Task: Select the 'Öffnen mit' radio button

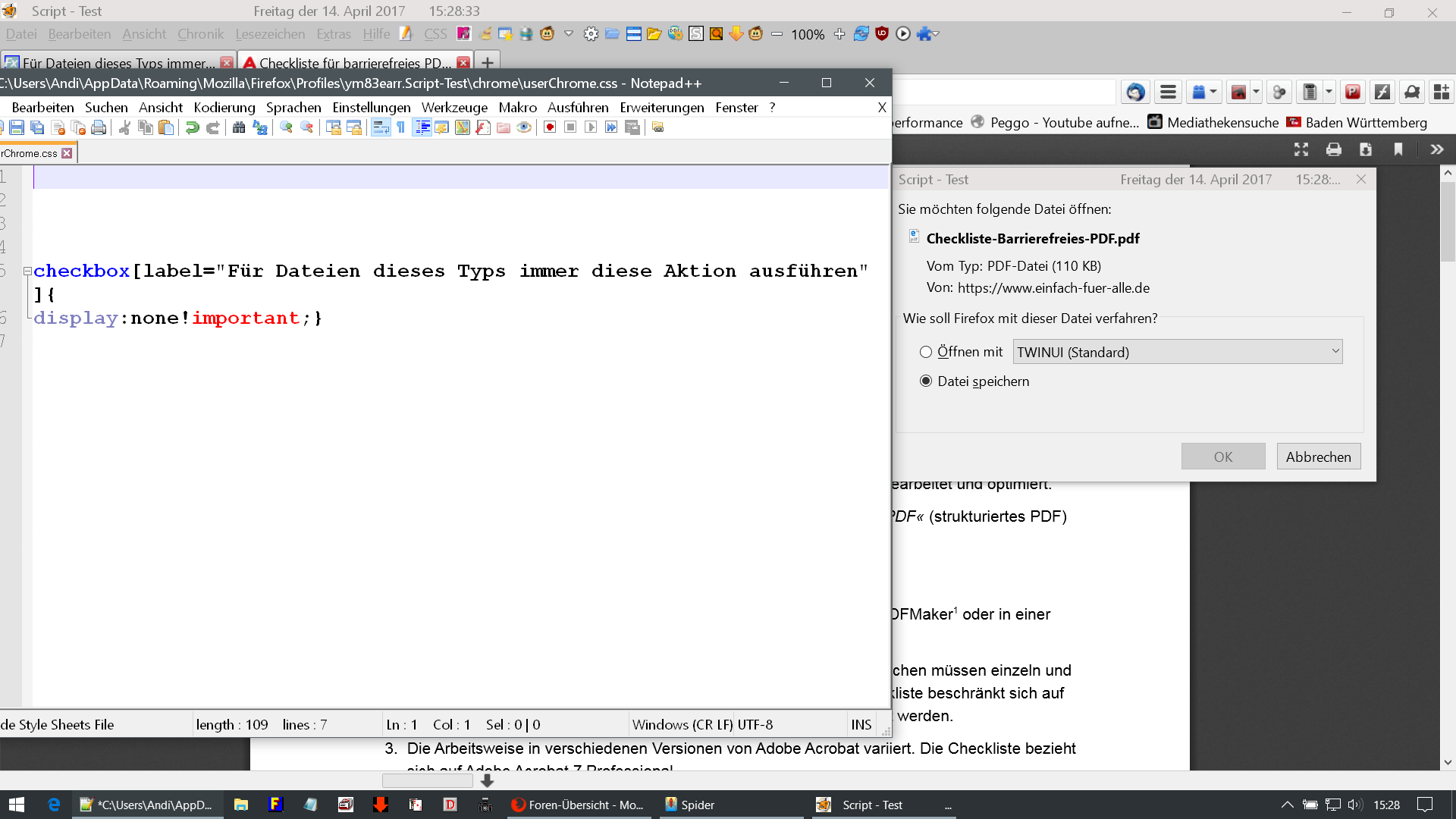Action: [926, 352]
